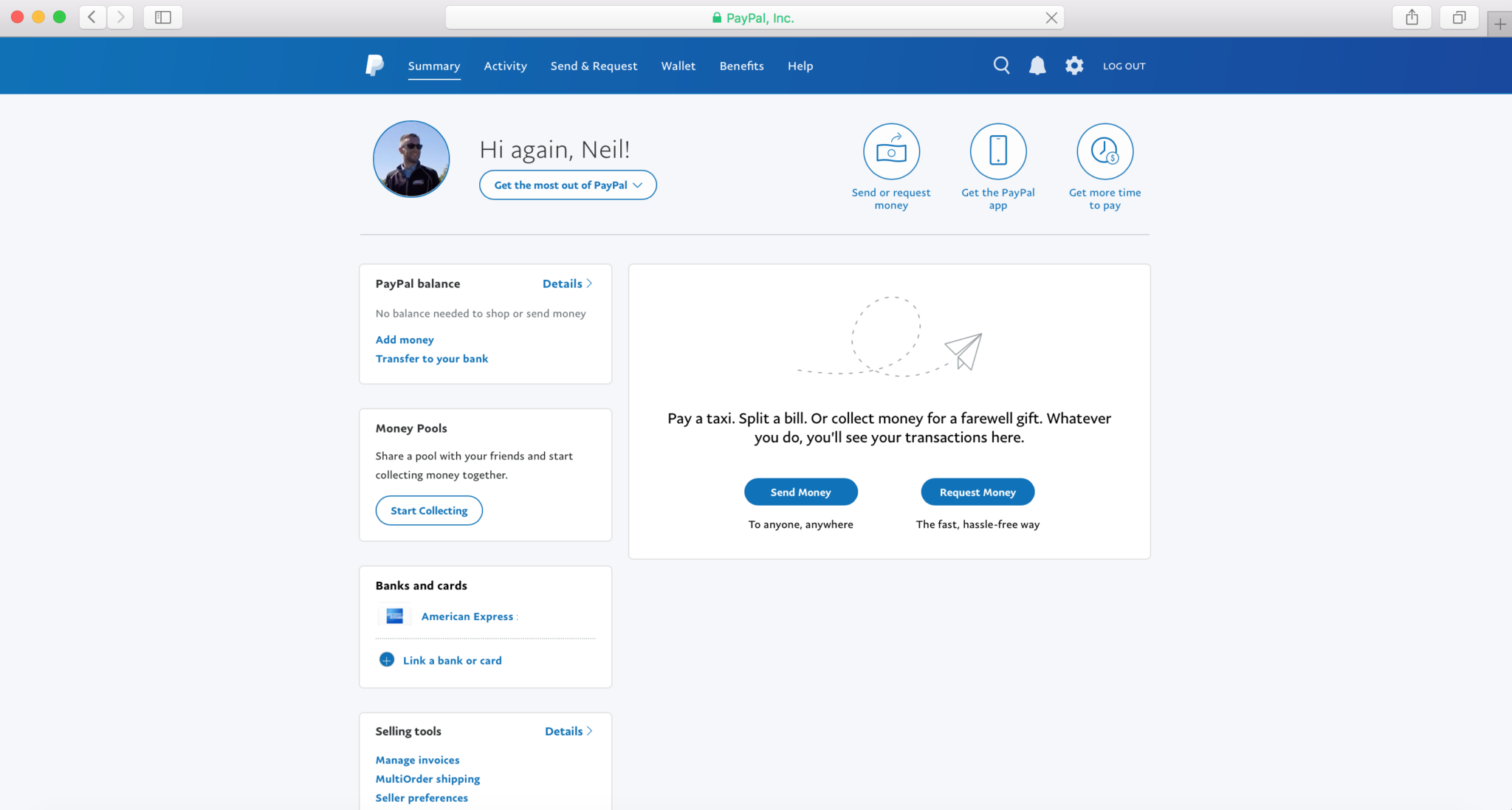
Task: Click Transfer to your bank link
Action: click(x=432, y=359)
